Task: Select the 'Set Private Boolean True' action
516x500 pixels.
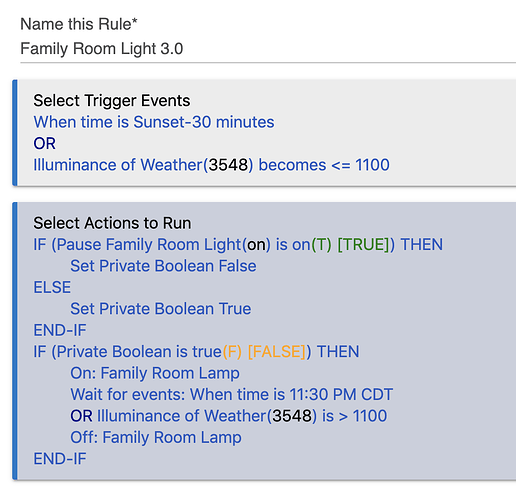Action: 161,309
